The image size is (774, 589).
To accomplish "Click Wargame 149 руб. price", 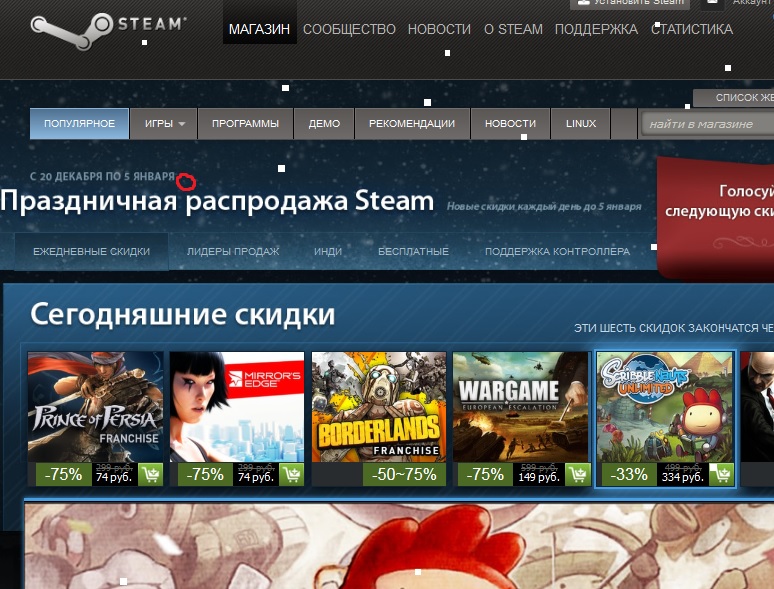I will coord(539,477).
